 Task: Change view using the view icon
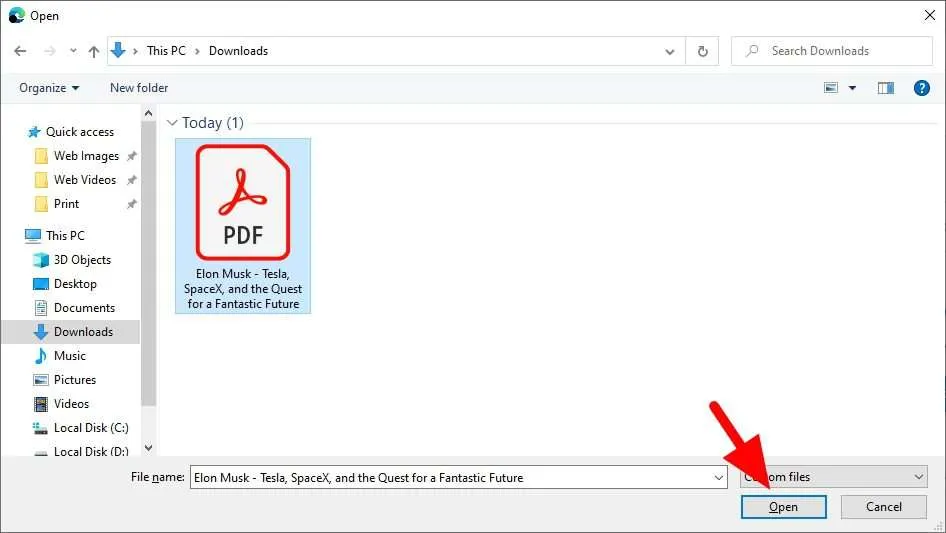(x=831, y=88)
